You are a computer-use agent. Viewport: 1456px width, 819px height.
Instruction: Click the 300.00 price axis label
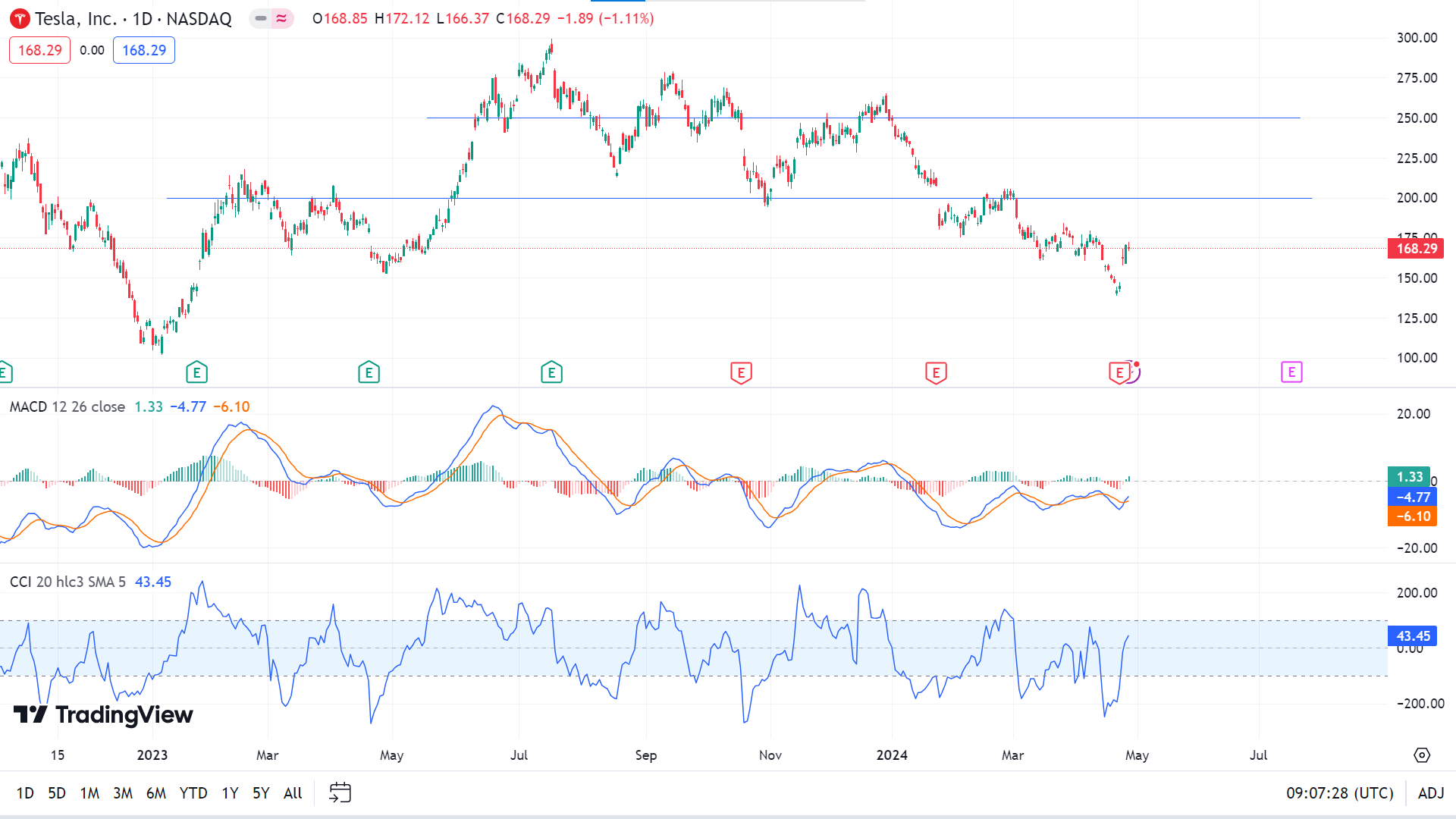[x=1417, y=38]
